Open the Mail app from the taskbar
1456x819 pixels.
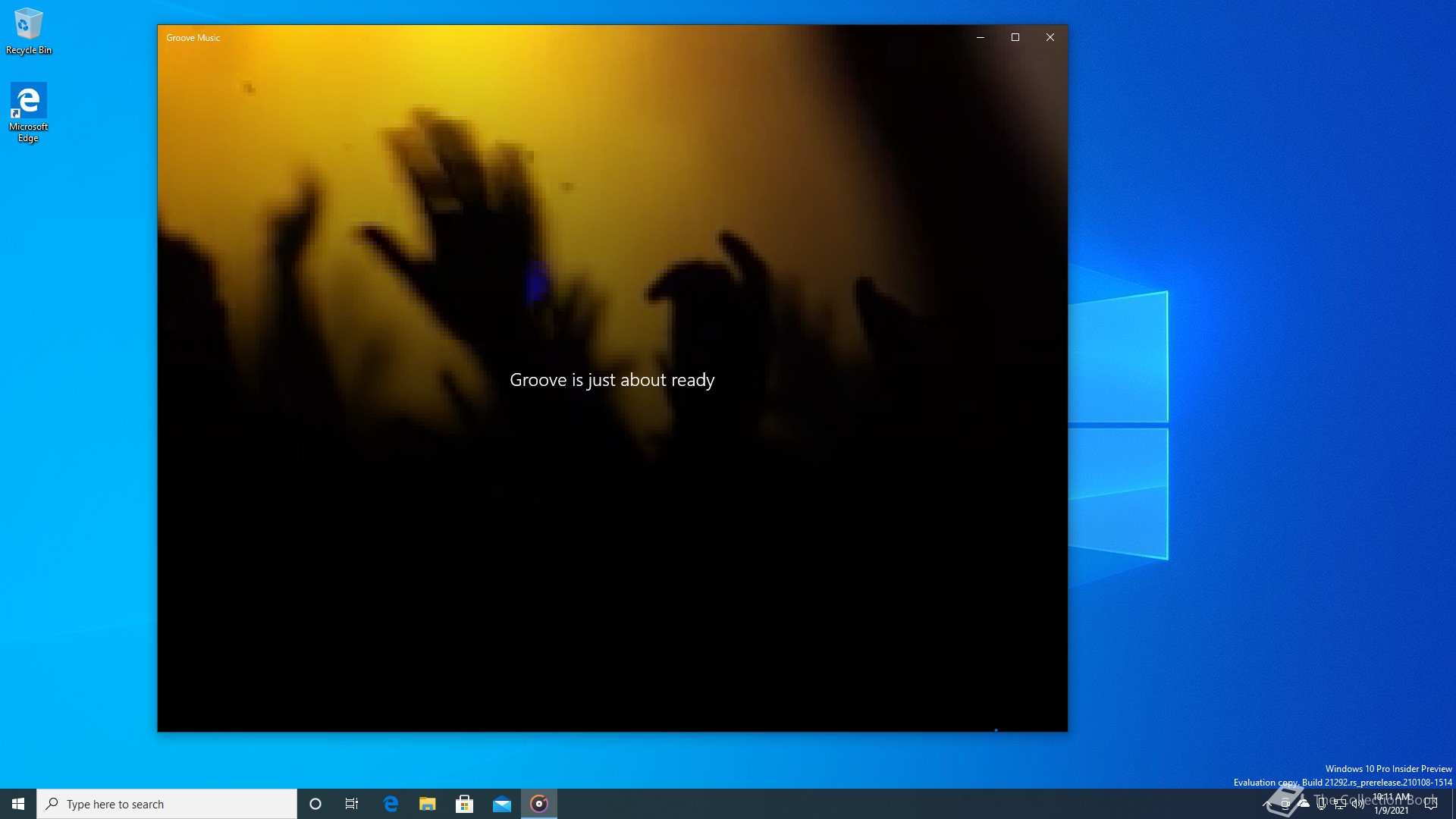click(502, 804)
